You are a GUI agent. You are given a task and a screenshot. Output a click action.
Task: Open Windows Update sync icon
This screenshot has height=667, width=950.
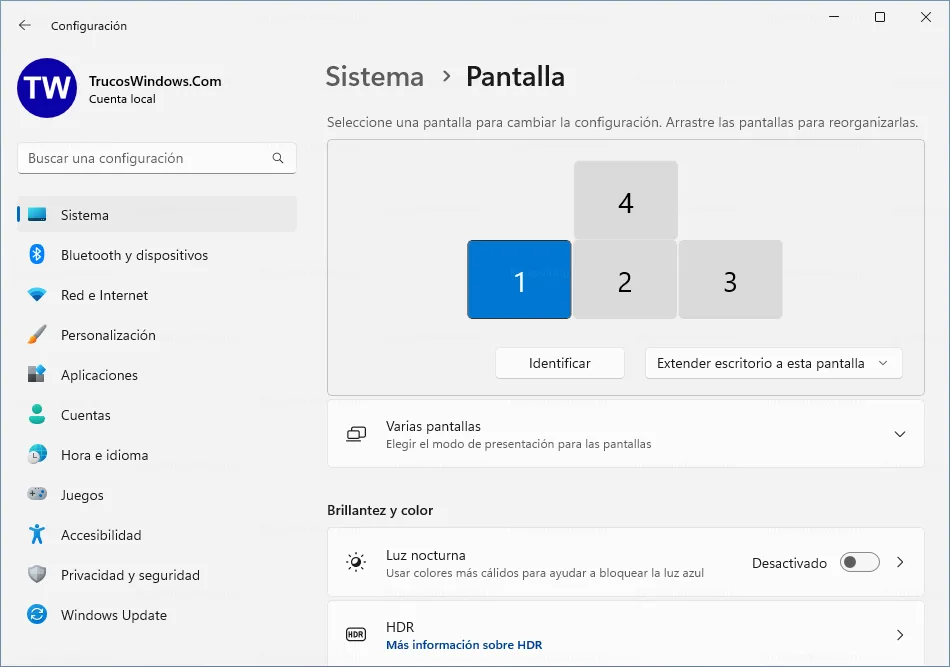(37, 614)
